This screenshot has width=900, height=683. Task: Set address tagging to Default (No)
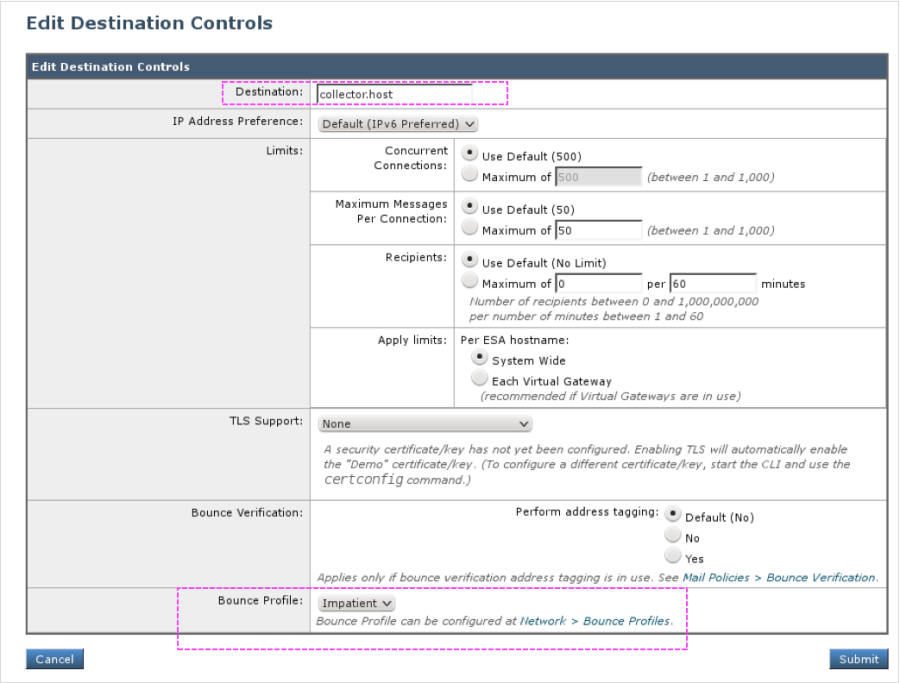point(673,515)
